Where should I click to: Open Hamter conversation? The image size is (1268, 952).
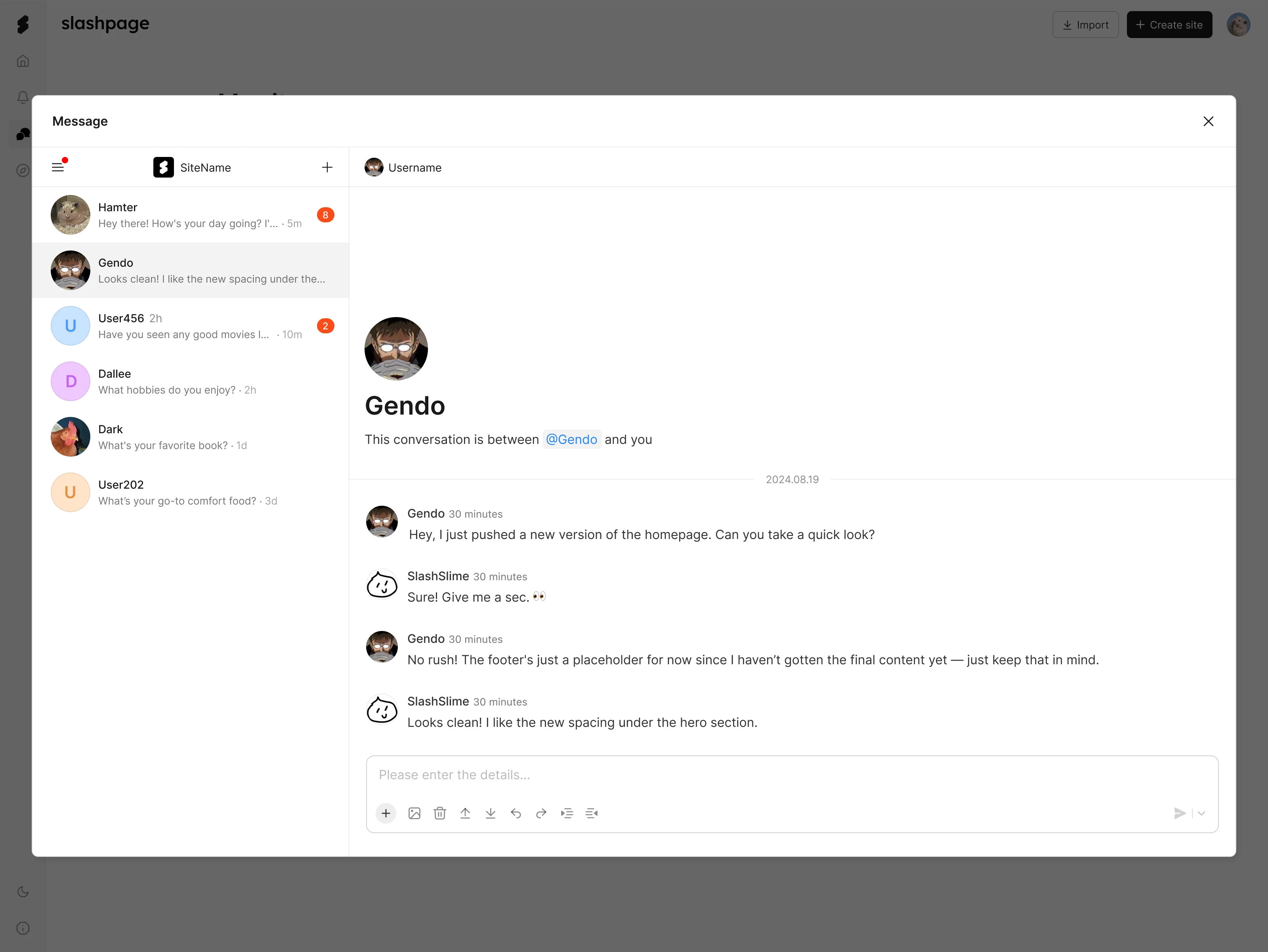(x=190, y=215)
